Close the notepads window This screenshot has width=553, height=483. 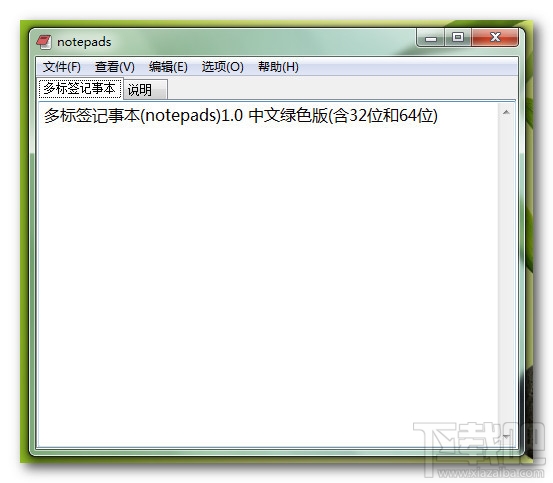[495, 37]
